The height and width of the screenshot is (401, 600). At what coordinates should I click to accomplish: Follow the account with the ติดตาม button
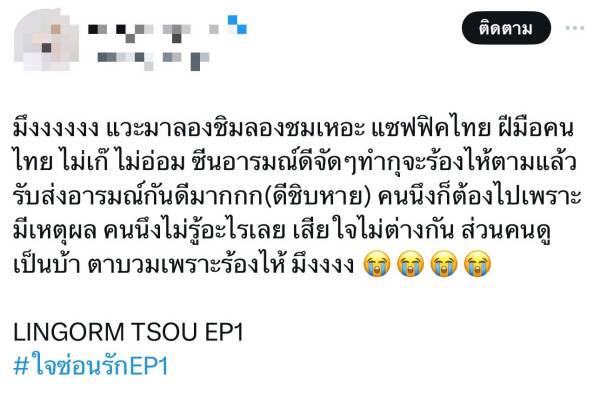point(506,28)
